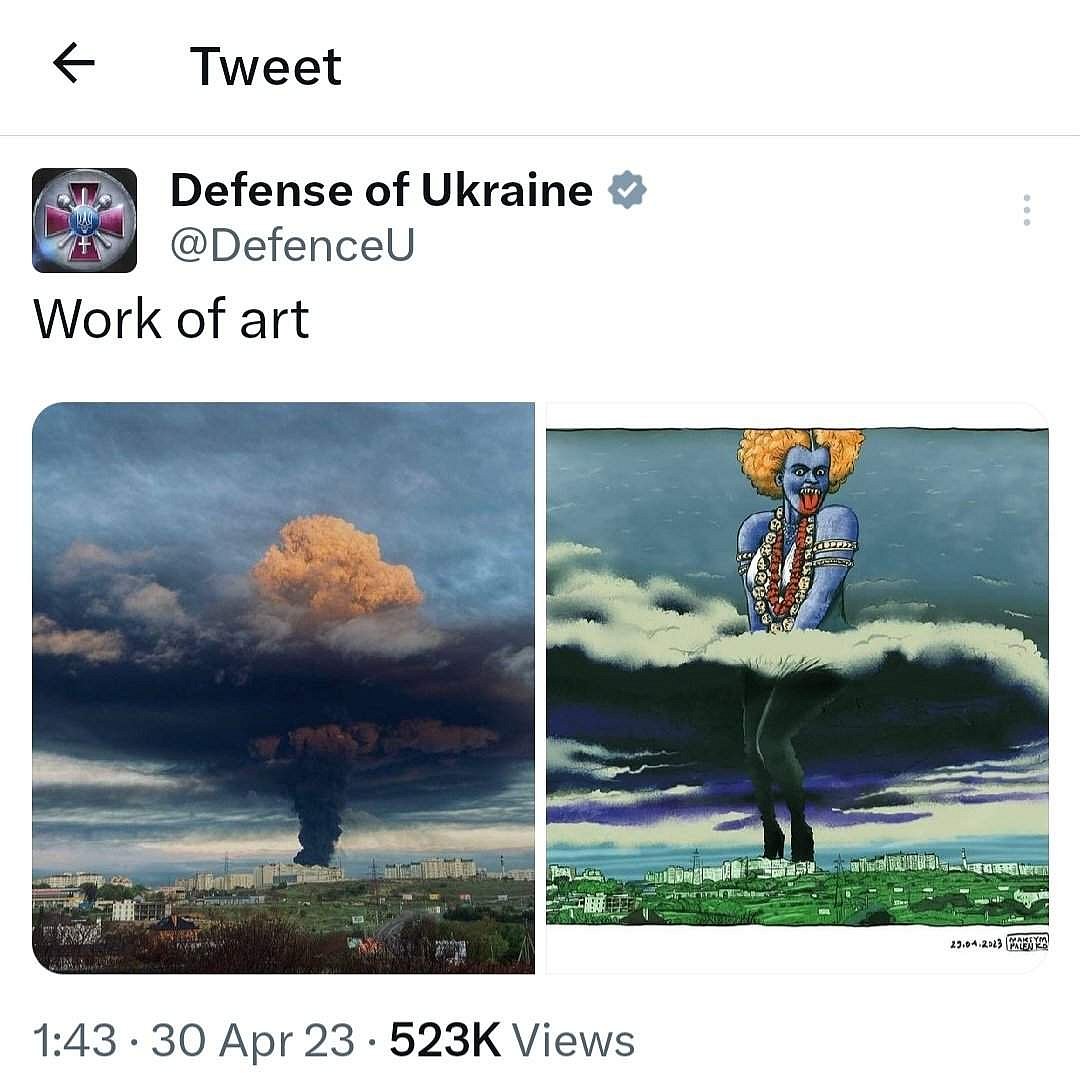The image size is (1080, 1073).
Task: Click the 30 Apr 23 date
Action: click(253, 1039)
